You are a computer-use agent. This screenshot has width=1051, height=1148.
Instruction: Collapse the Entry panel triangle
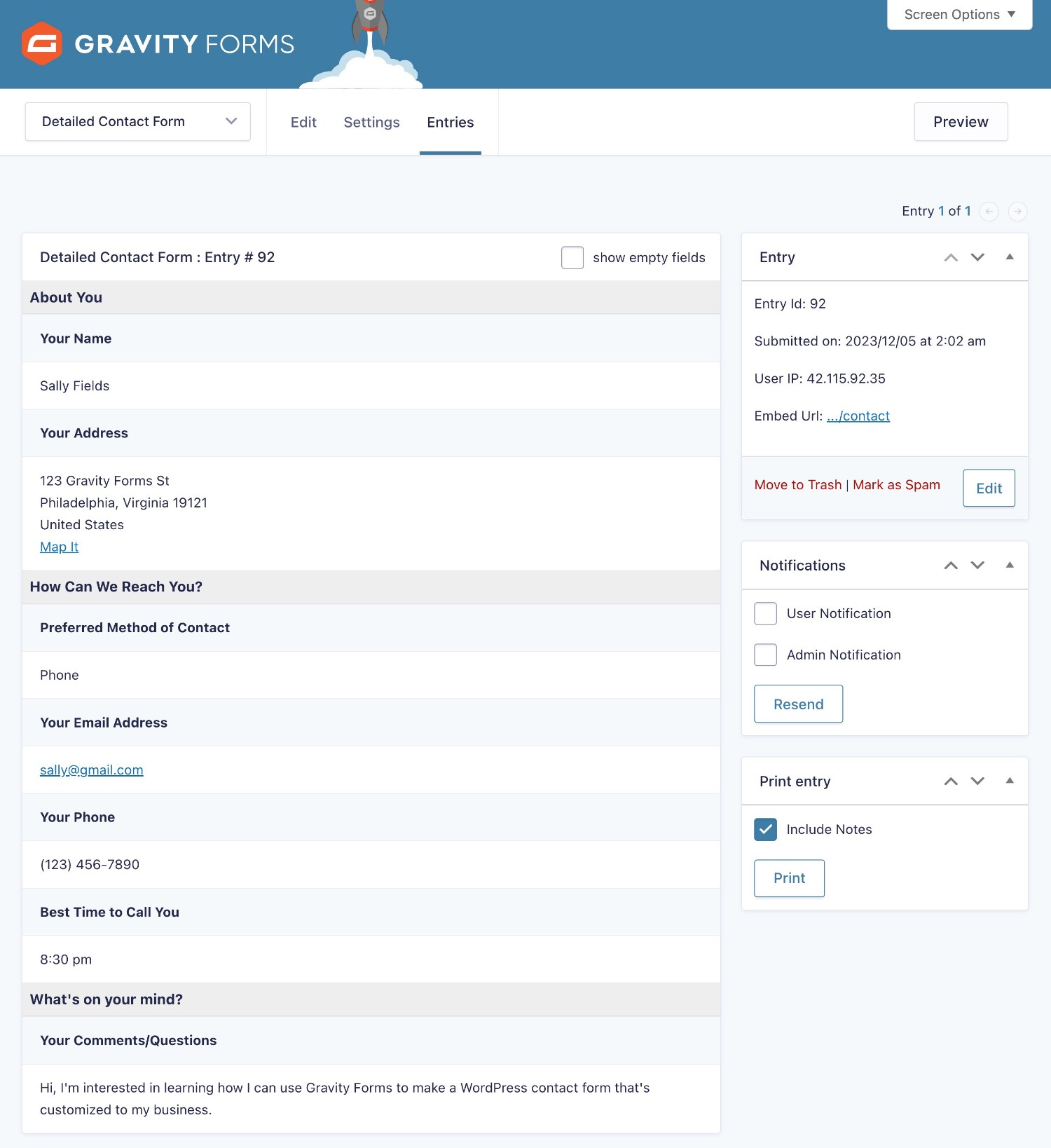tap(1010, 257)
